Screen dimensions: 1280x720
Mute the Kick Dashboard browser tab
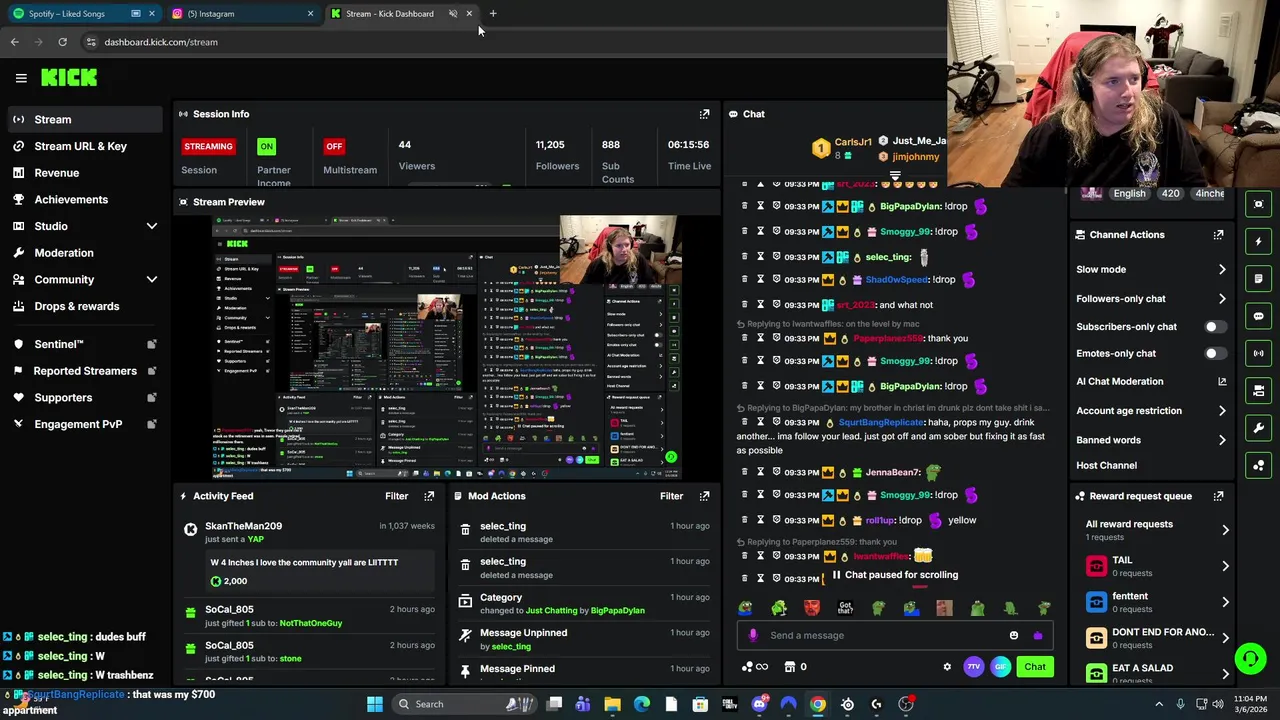(453, 14)
